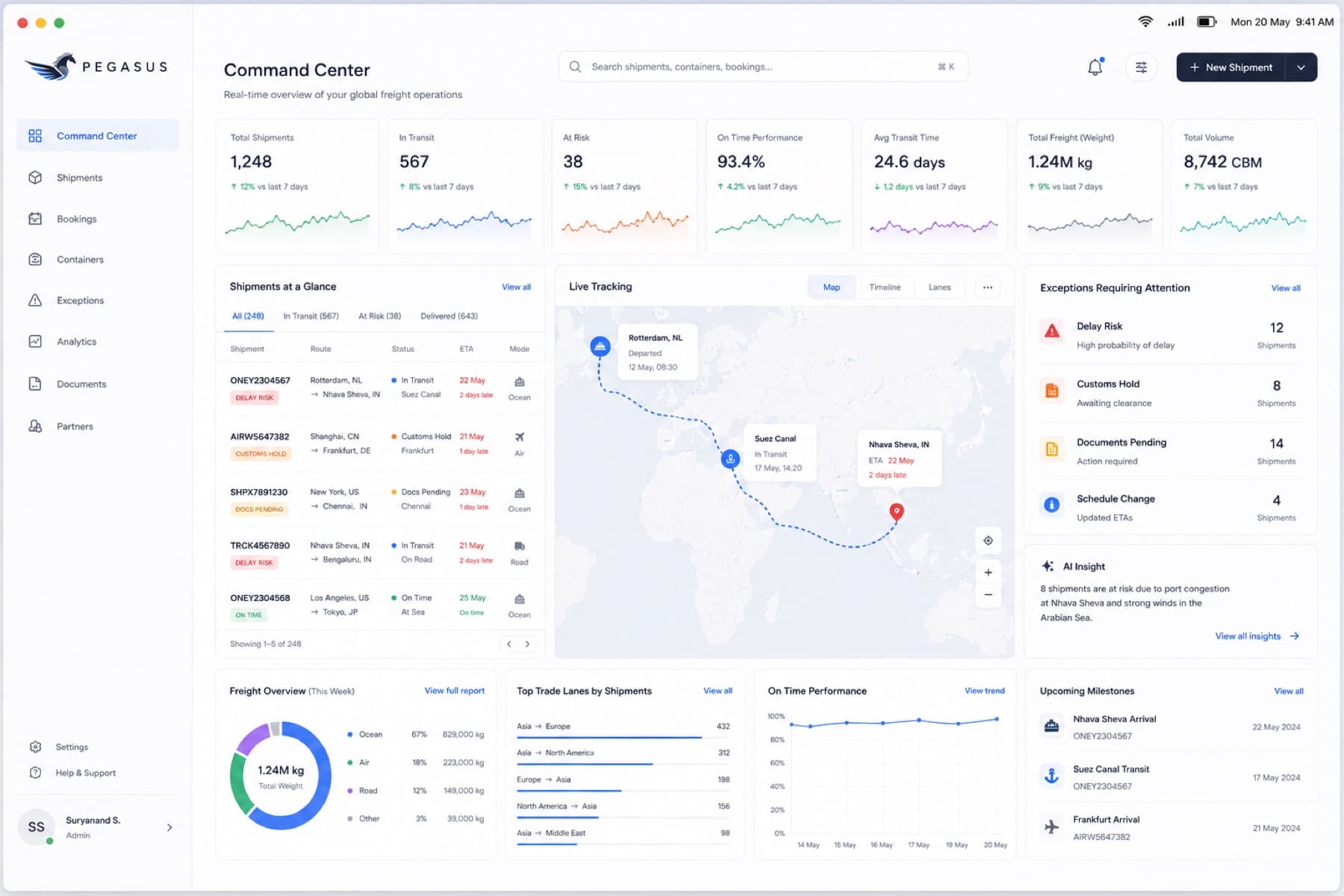
Task: Click the New Shipment button
Action: [1231, 67]
